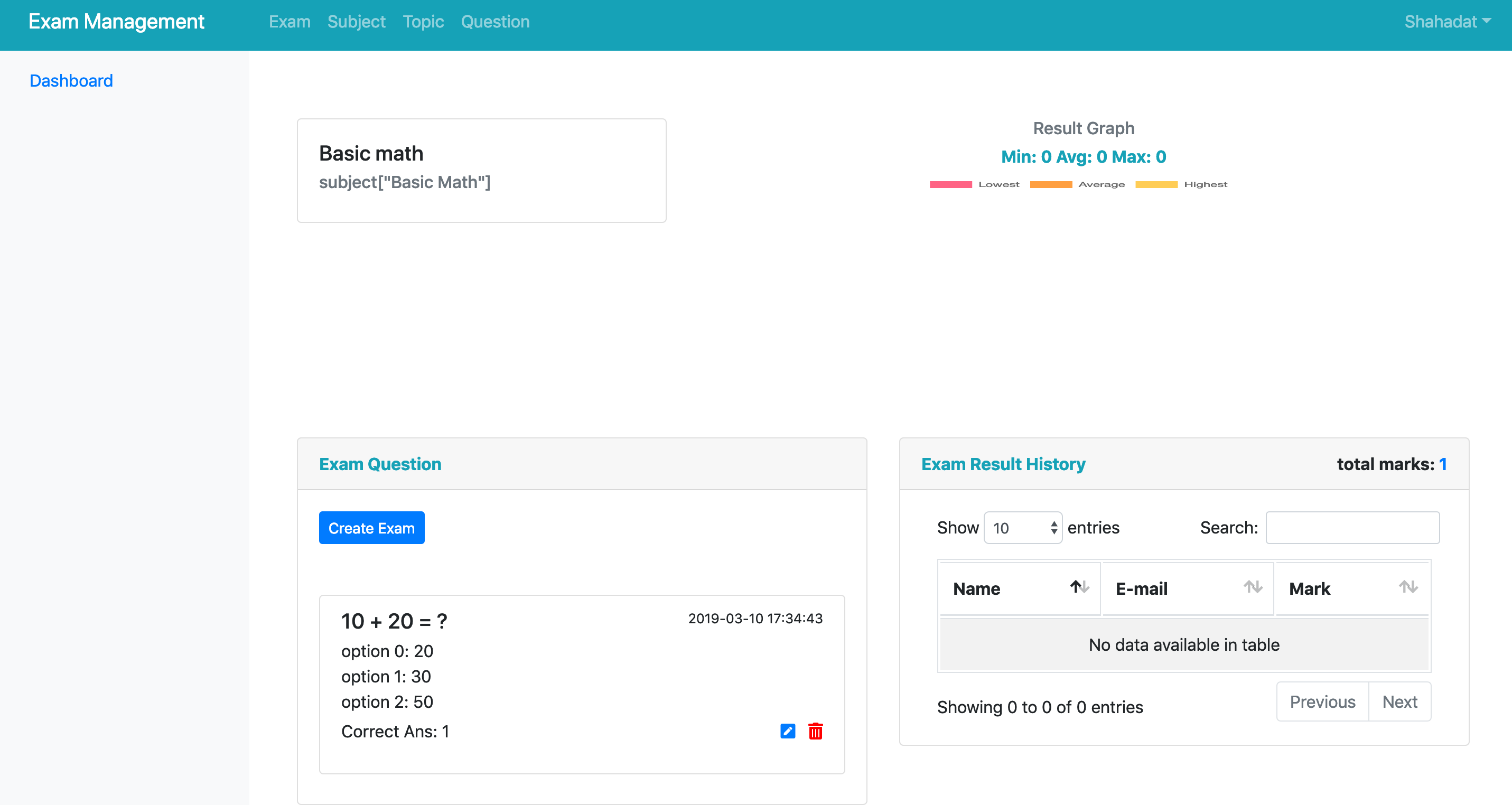Delete the 10 + 20 question
Screen dimensions: 1512x805
click(x=815, y=731)
